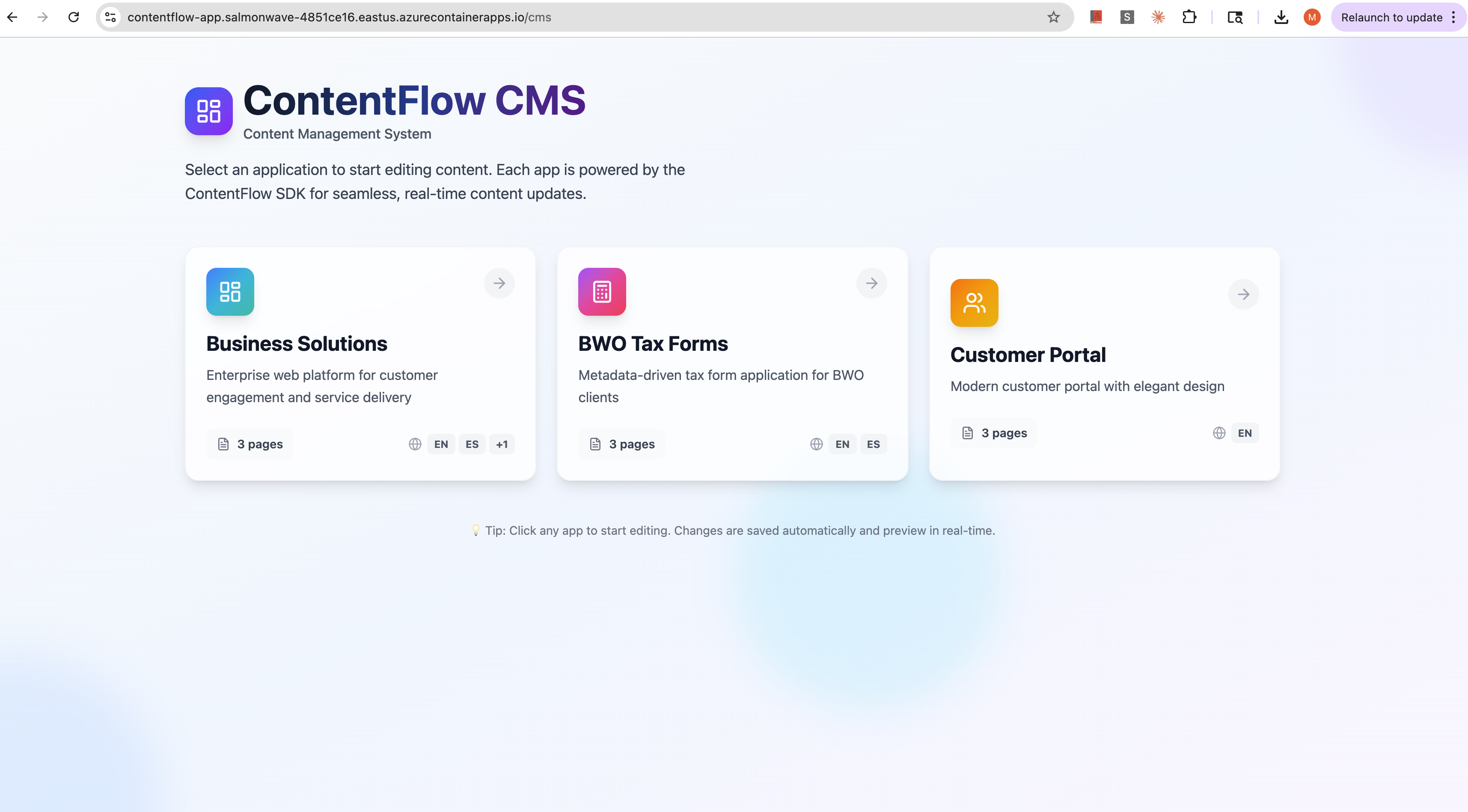Select the EN language tag on Business Solutions
The width and height of the screenshot is (1468, 812).
(441, 444)
